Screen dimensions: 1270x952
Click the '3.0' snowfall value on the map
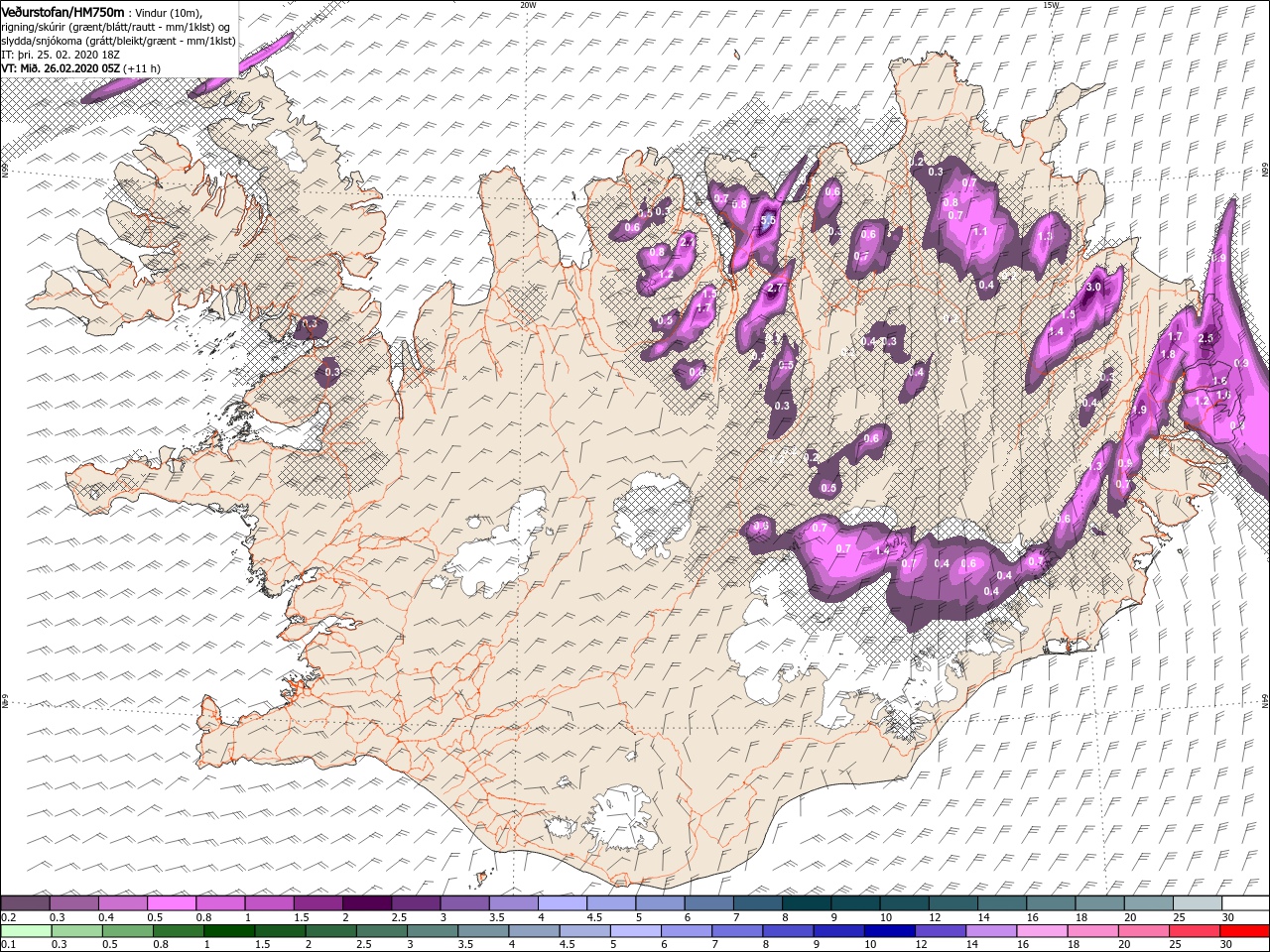[1093, 287]
